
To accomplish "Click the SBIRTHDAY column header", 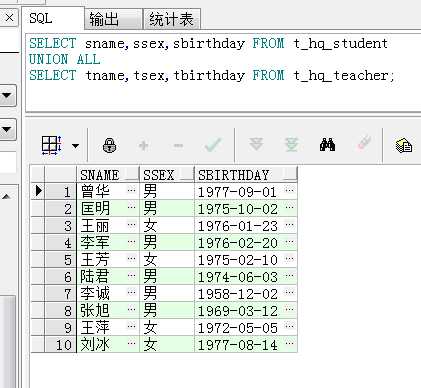I will 246,175.
